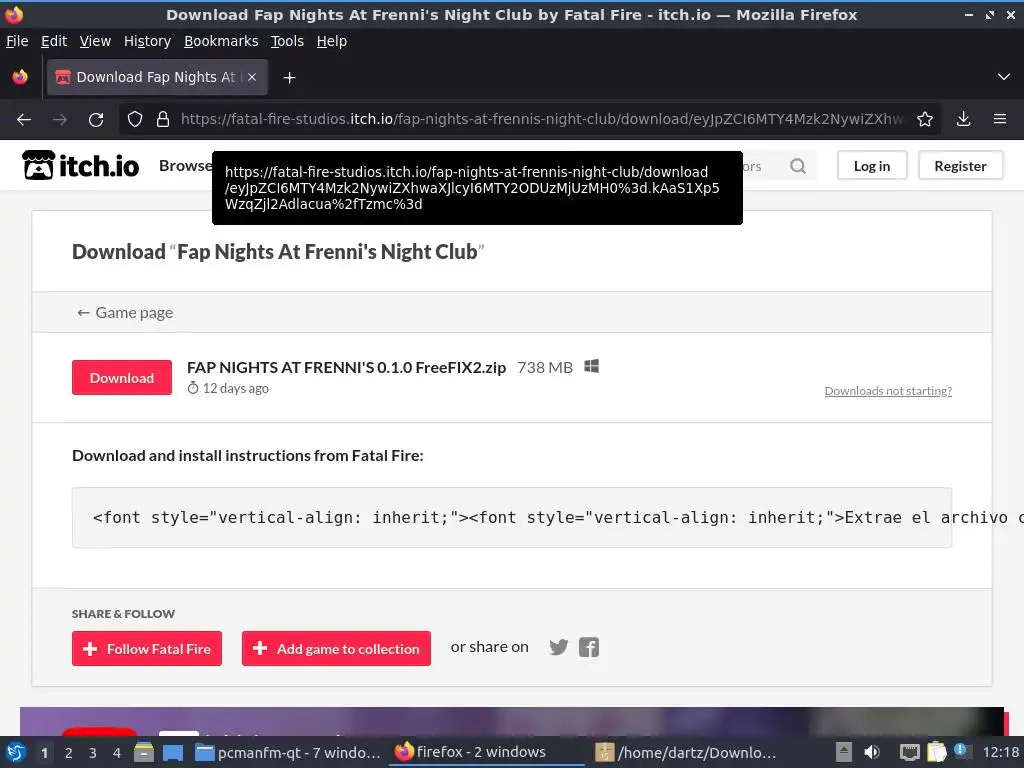
Task: Open pcmanfm-qt windows taskbar entry
Action: [288, 752]
